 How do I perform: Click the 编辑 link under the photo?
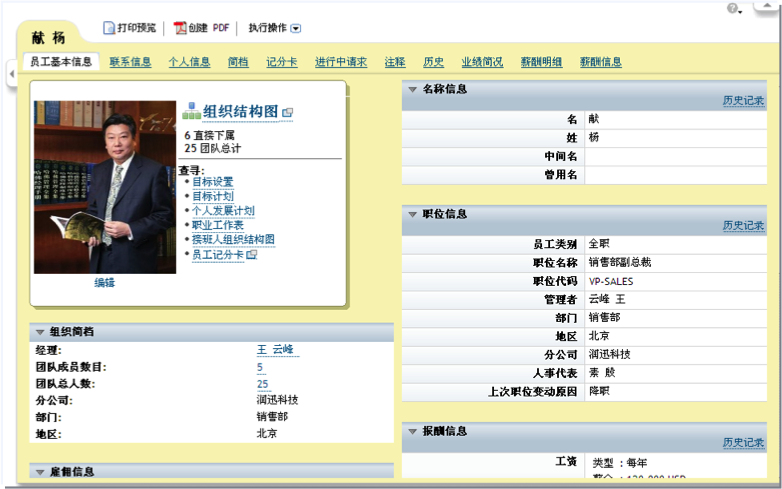pyautogui.click(x=105, y=283)
